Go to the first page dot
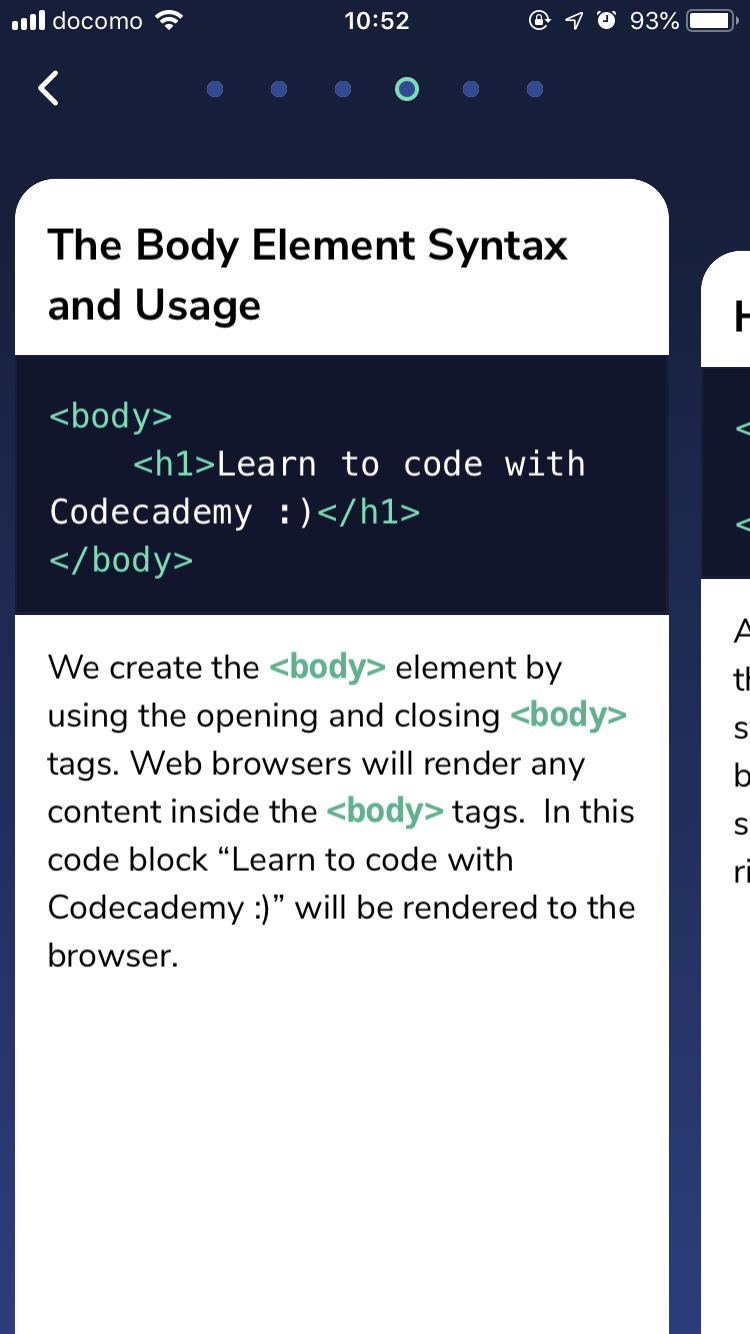Viewport: 750px width, 1334px height. click(215, 89)
